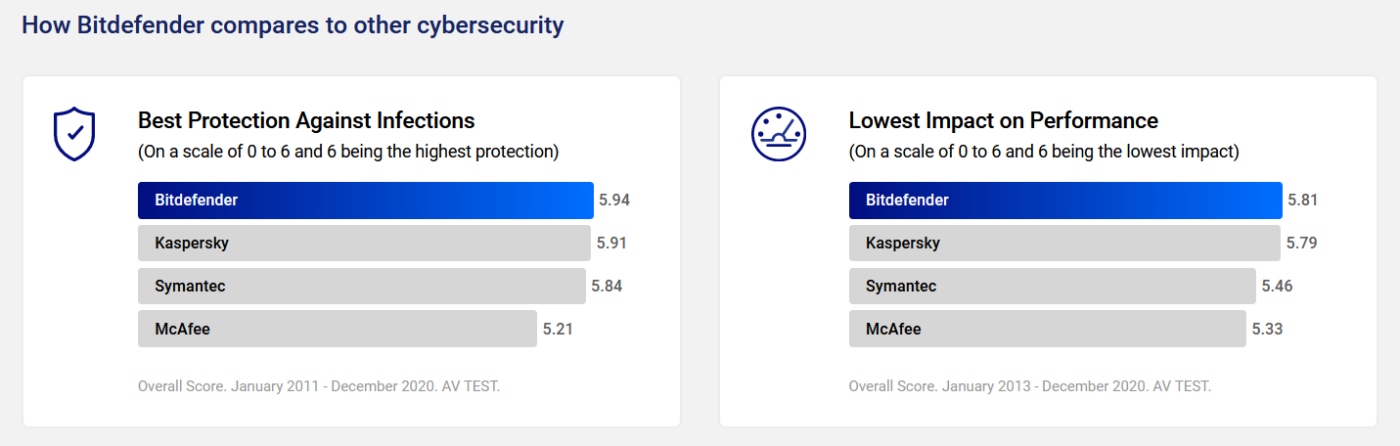Click the 5.21 McAfee protection score

[558, 329]
